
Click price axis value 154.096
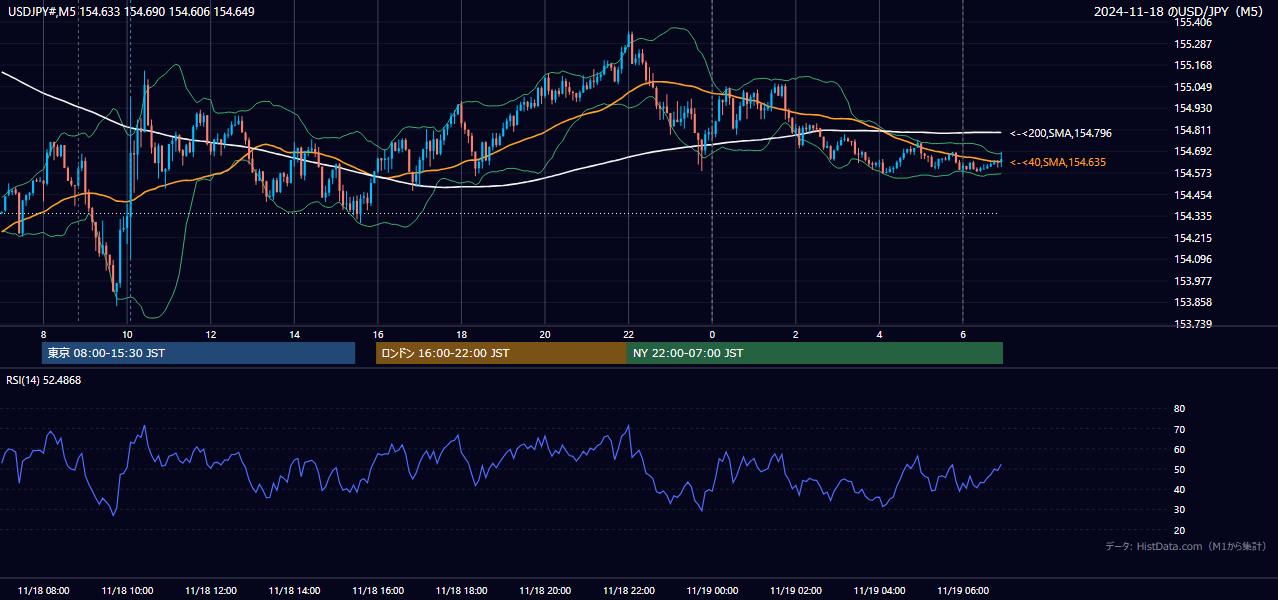coord(1193,259)
